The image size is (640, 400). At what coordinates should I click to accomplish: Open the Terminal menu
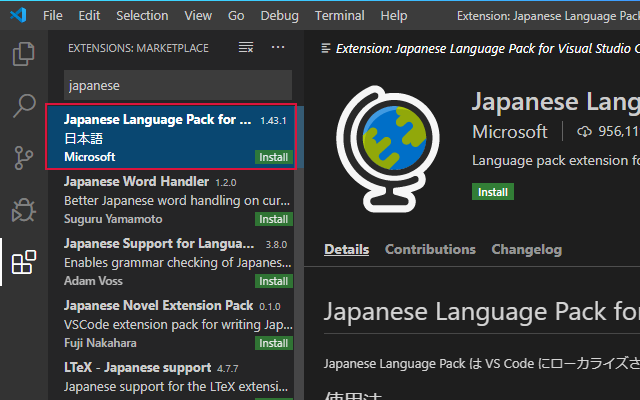pos(340,16)
